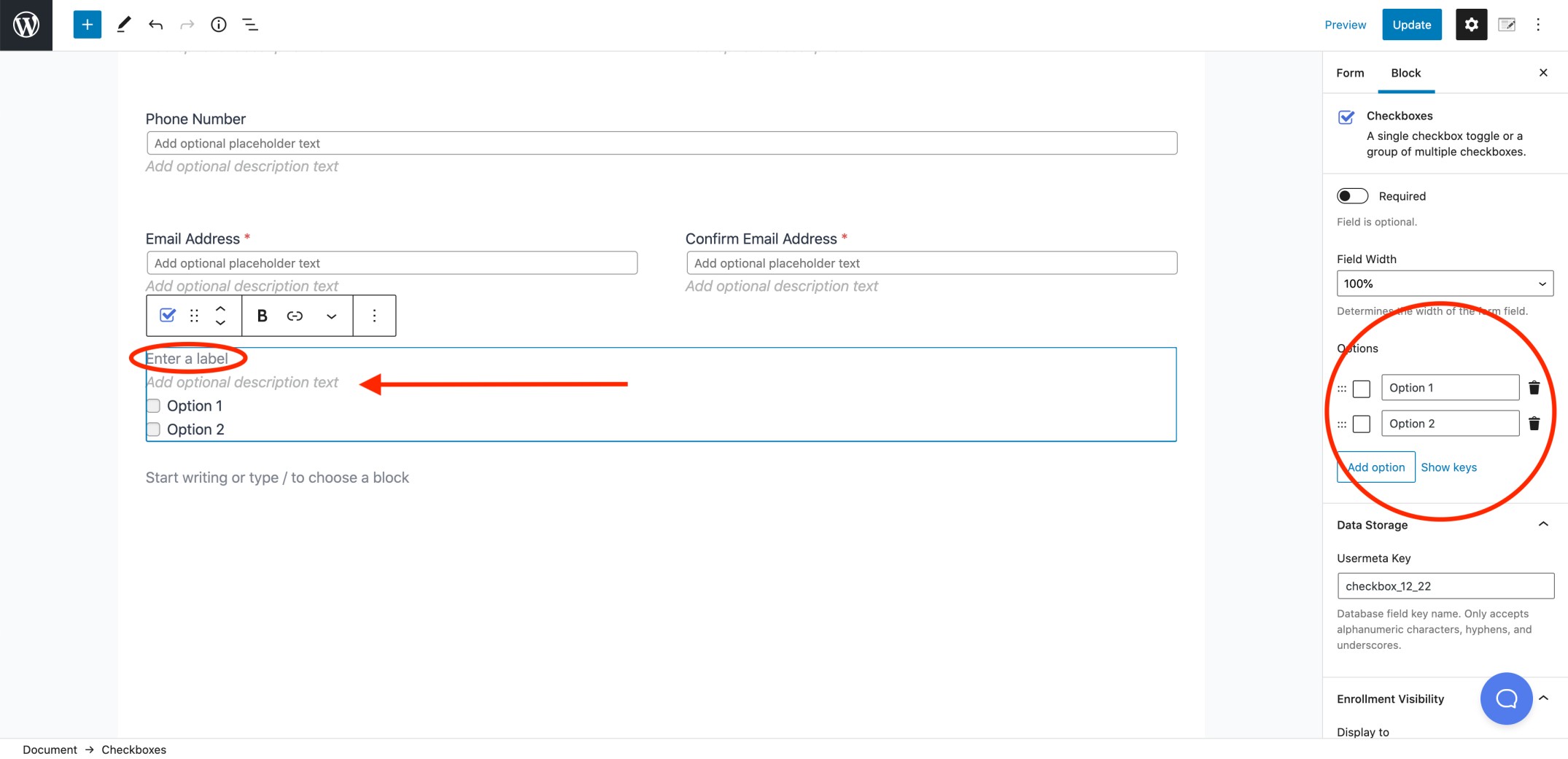Toggle the settings gear sidebar

[1471, 25]
